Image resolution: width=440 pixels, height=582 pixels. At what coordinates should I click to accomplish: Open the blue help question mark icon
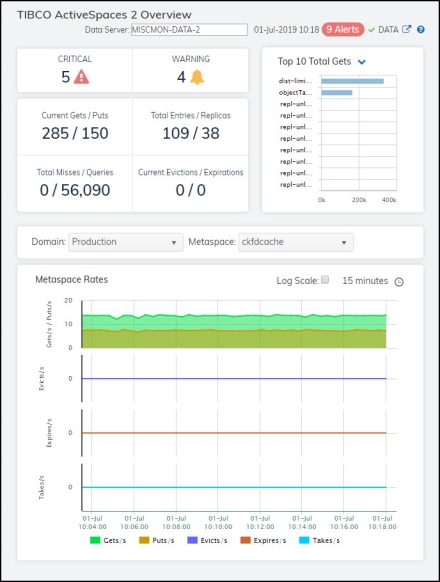coord(421,30)
